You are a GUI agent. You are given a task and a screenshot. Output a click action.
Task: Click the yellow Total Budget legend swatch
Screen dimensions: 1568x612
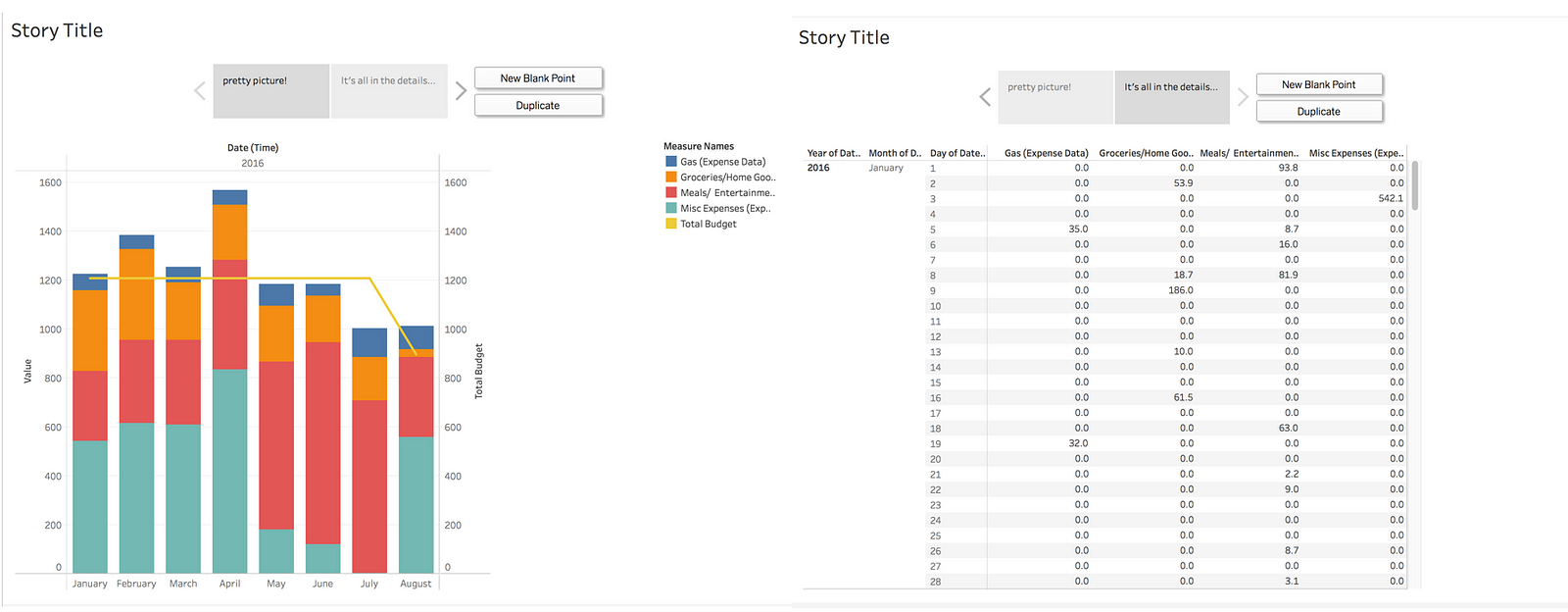tap(671, 225)
